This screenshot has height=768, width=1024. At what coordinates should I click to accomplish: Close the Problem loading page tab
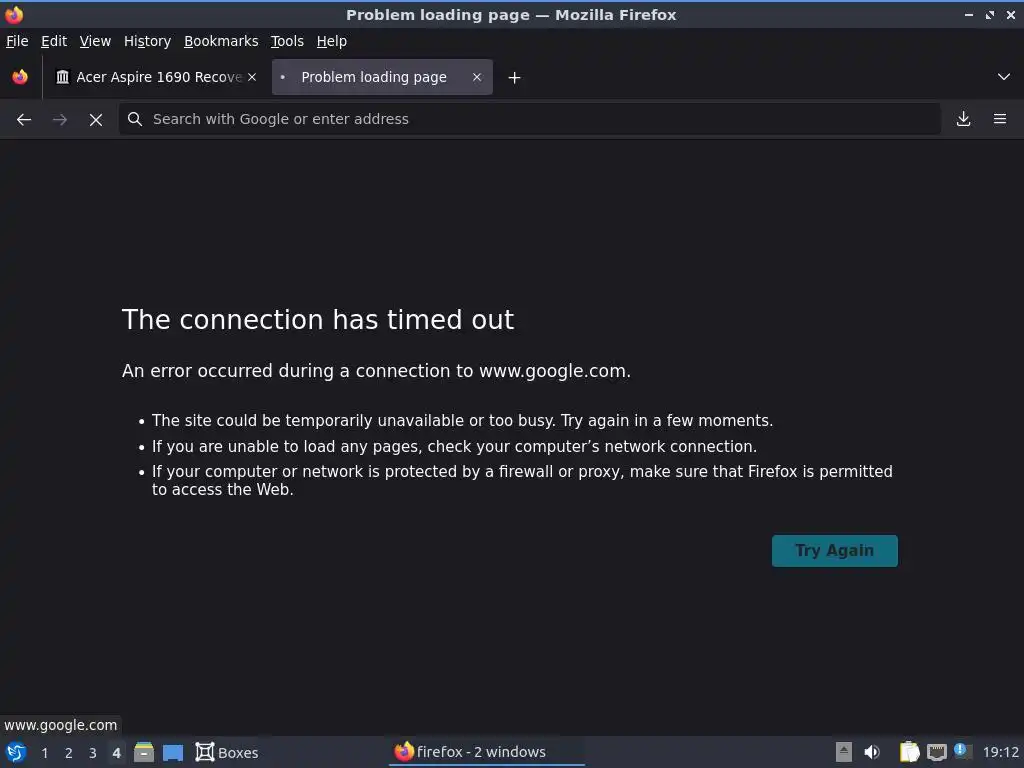coord(477,77)
